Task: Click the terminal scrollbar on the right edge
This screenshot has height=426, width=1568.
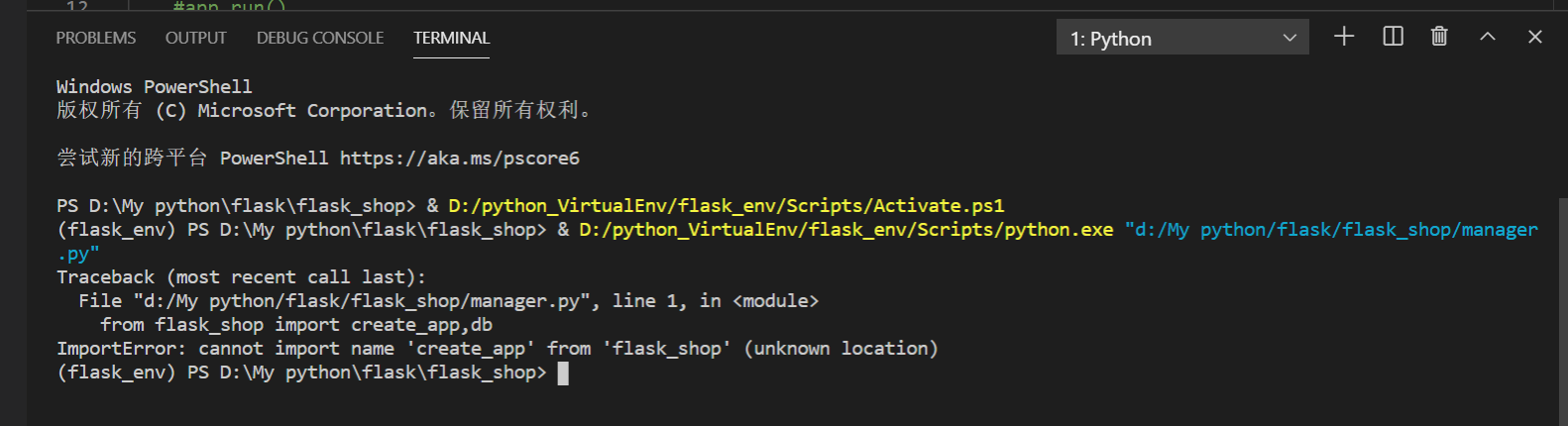Action: (1562, 310)
